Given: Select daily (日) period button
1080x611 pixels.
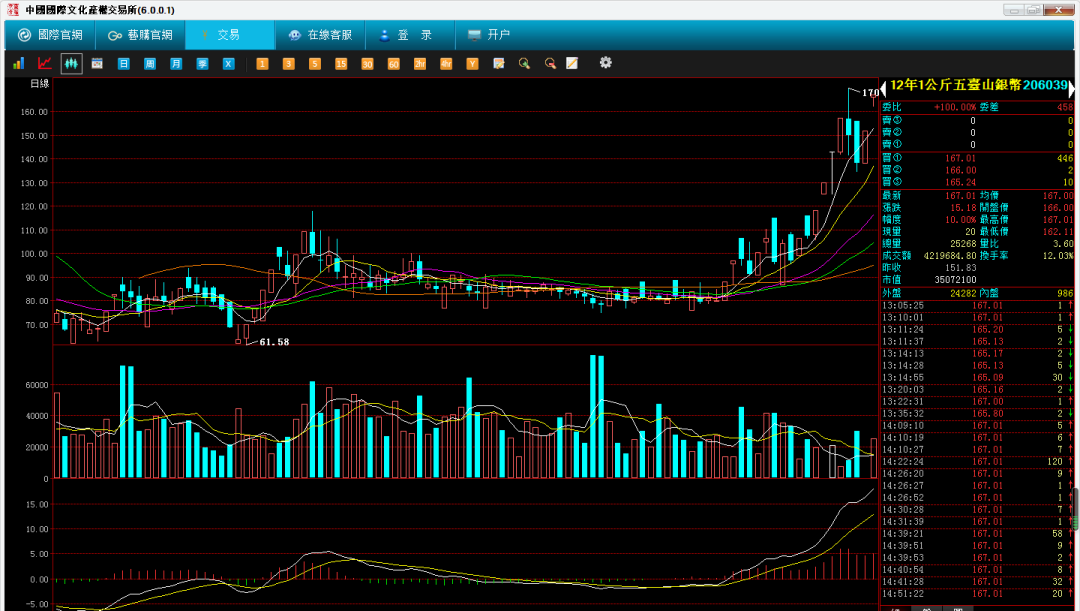Looking at the screenshot, I should [x=123, y=63].
